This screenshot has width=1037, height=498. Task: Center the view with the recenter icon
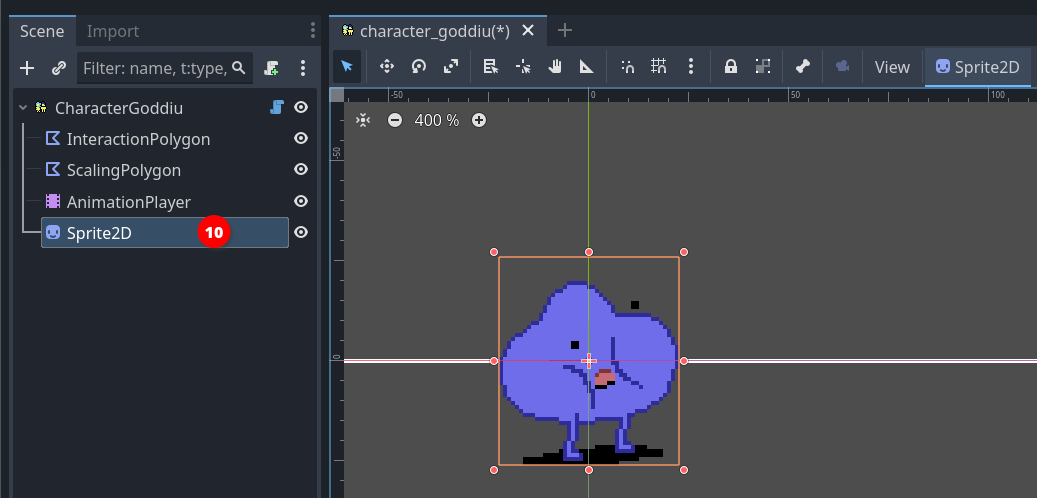click(x=363, y=120)
